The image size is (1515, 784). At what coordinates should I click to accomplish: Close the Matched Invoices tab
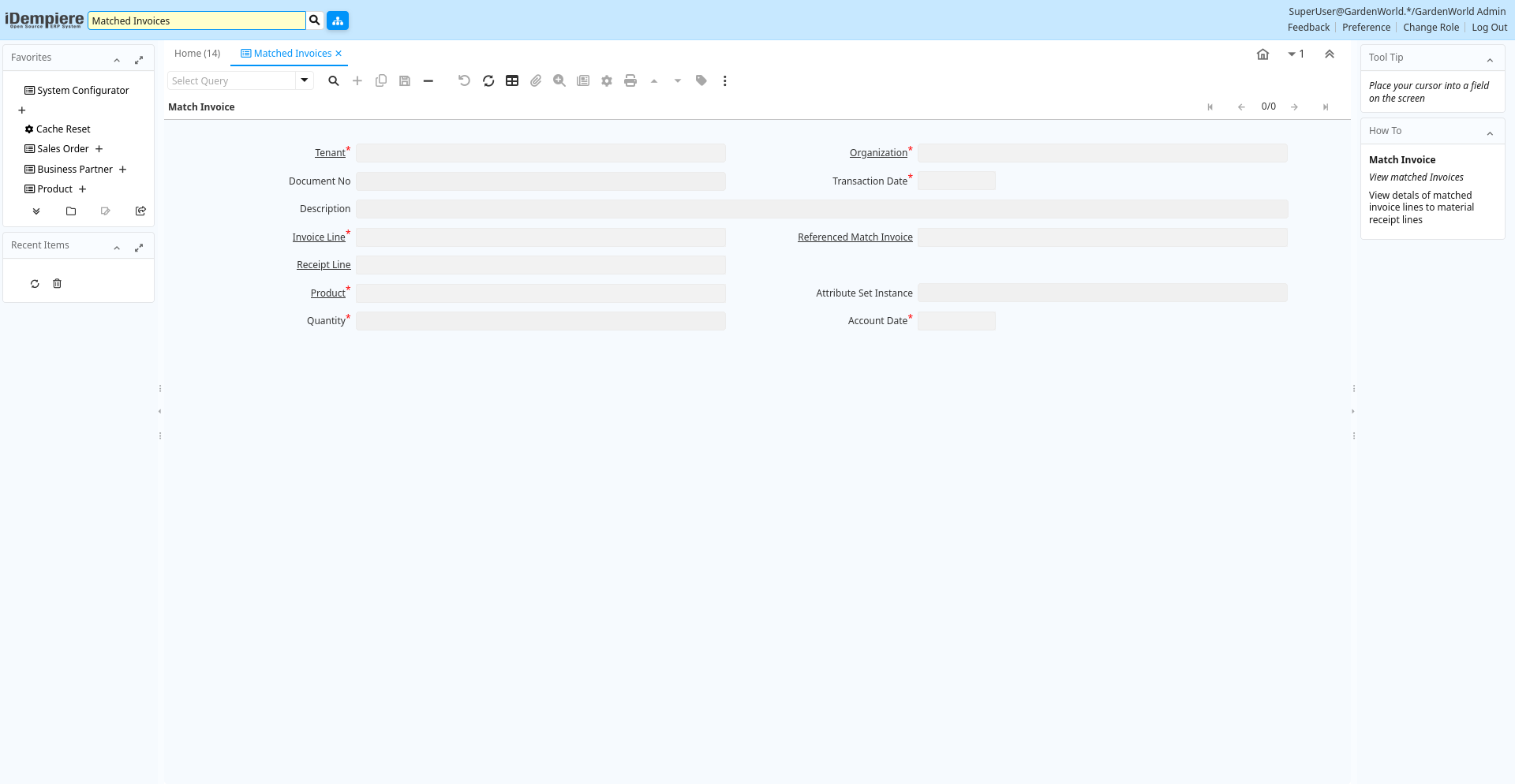pyautogui.click(x=339, y=54)
